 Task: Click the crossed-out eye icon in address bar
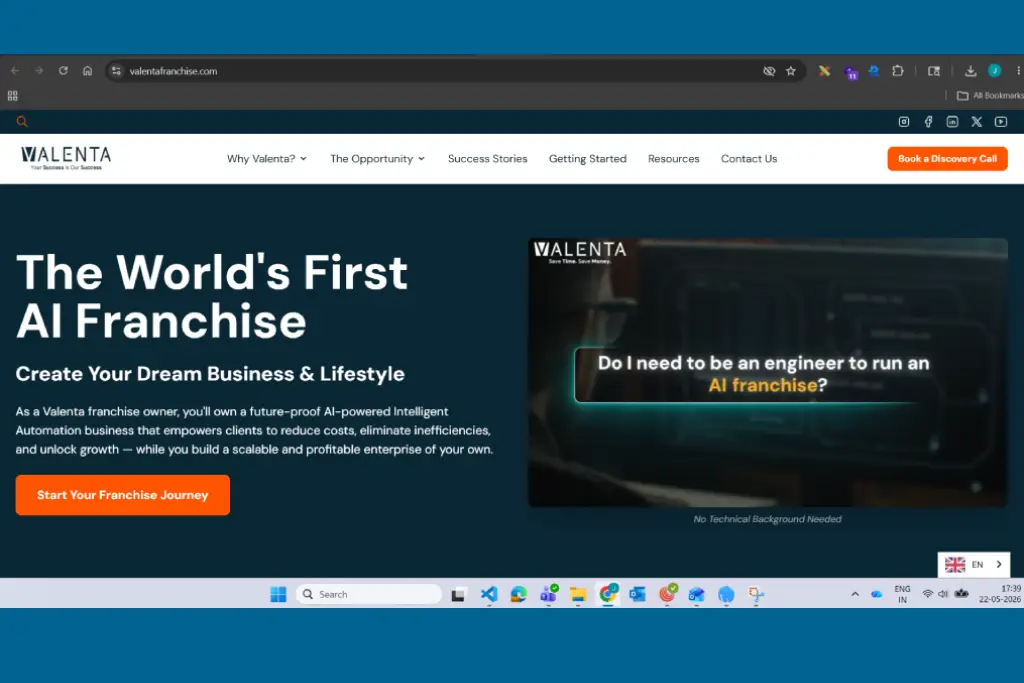(x=769, y=71)
